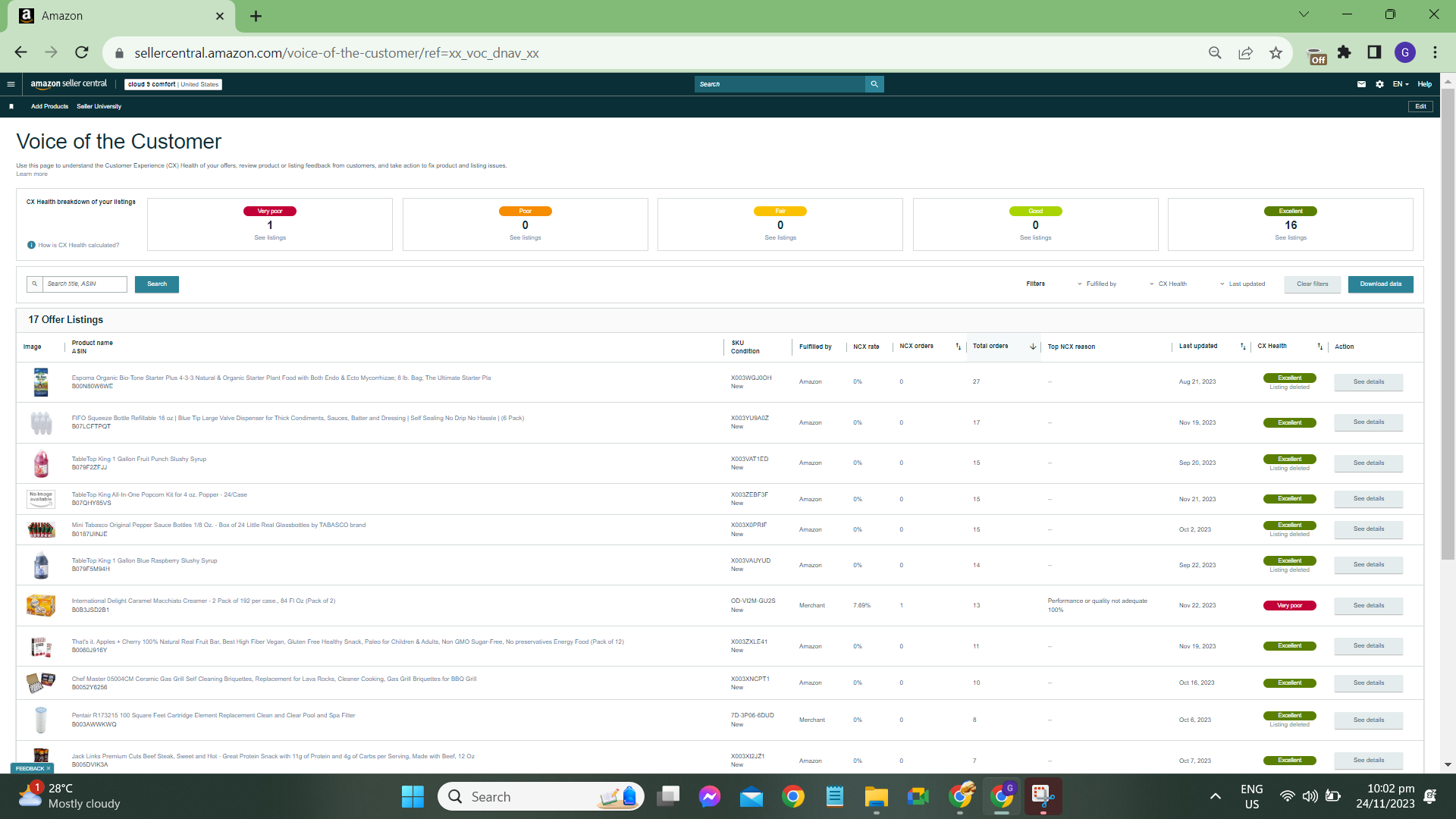Viewport: 1456px width, 819px height.
Task: Open the browser zoom magnifier in address bar
Action: click(x=1215, y=52)
